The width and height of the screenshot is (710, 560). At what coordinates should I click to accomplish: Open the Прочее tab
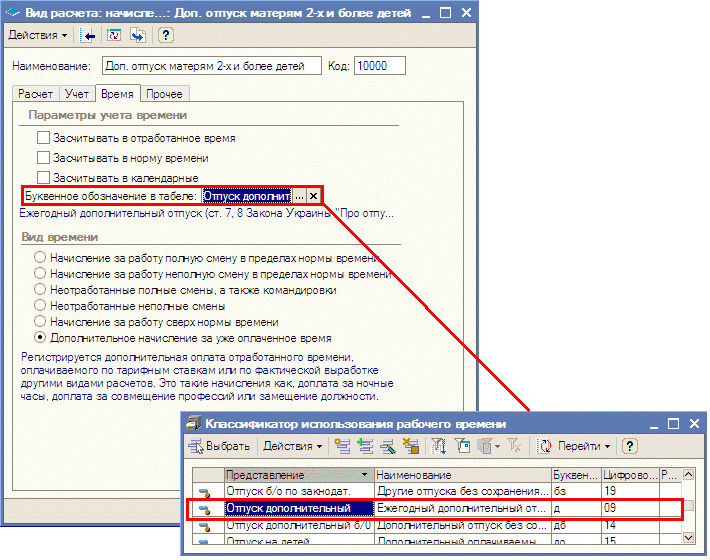pos(163,94)
